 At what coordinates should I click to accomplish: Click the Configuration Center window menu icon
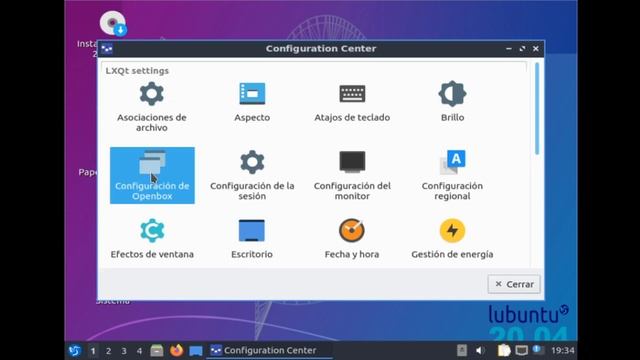click(x=107, y=49)
